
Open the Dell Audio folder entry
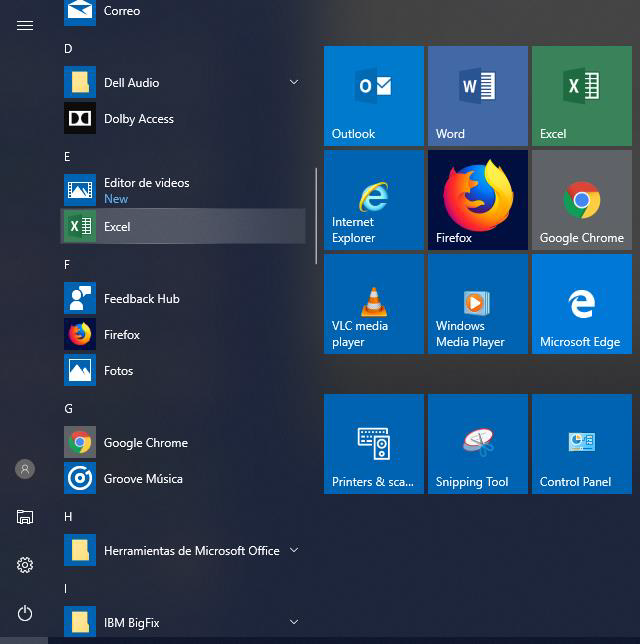click(183, 82)
